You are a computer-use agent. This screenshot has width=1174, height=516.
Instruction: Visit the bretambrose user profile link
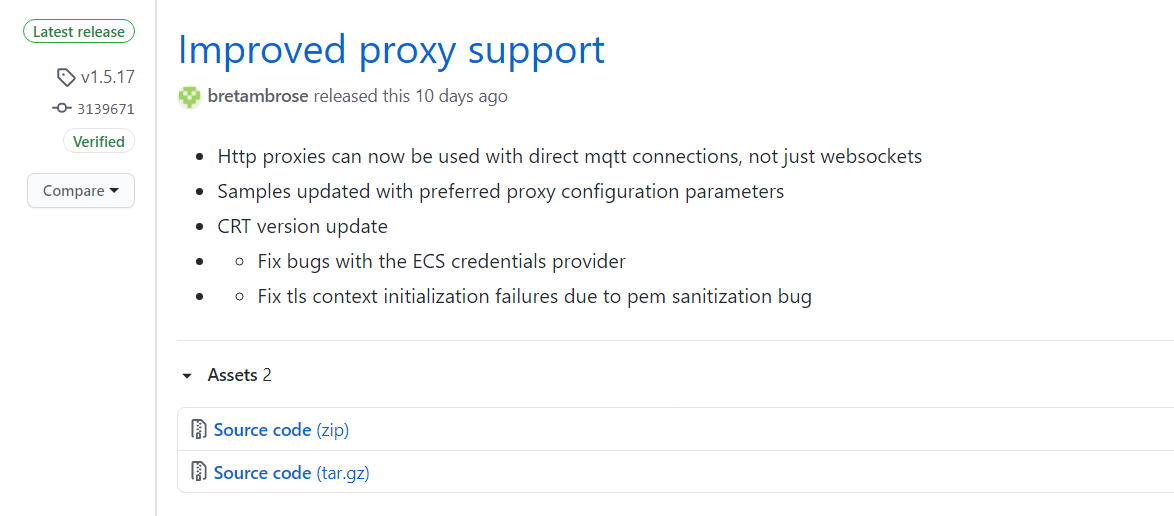tap(258, 96)
